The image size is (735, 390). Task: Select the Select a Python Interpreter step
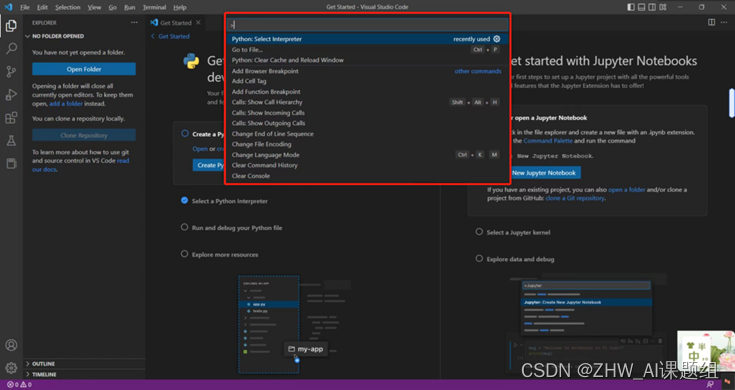pyautogui.click(x=225, y=201)
